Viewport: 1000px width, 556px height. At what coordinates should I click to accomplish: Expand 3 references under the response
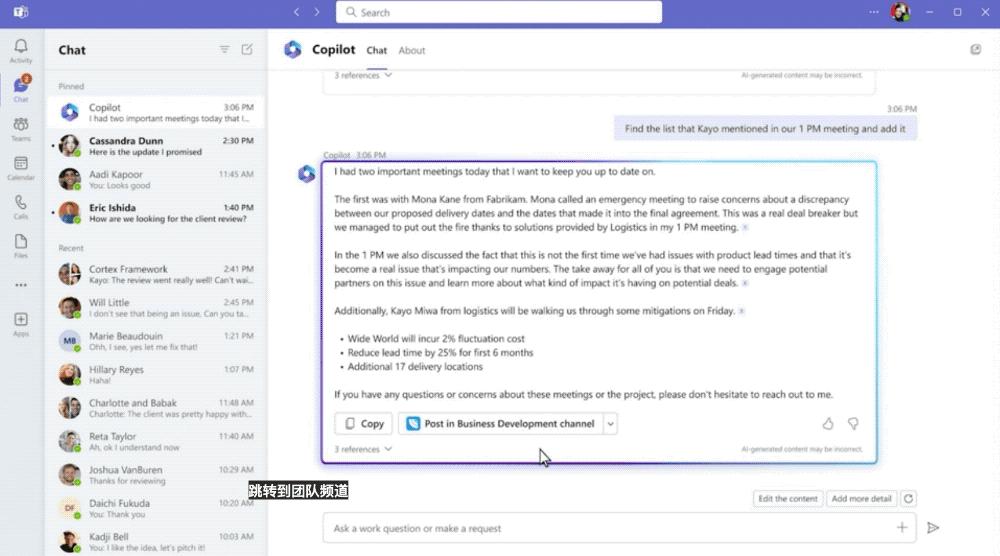[x=363, y=449]
